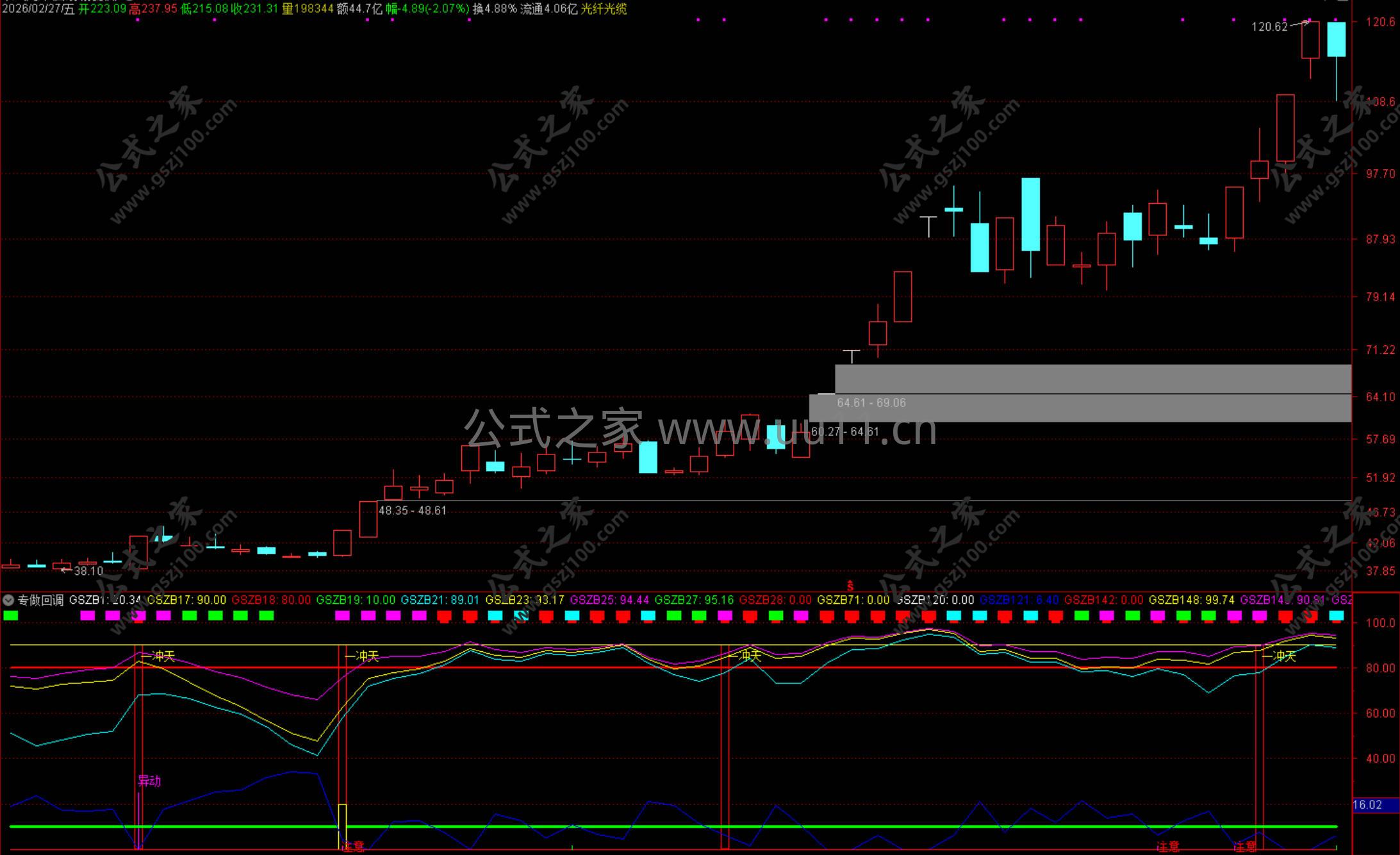Click the 120.6 price axis label

click(1380, 22)
